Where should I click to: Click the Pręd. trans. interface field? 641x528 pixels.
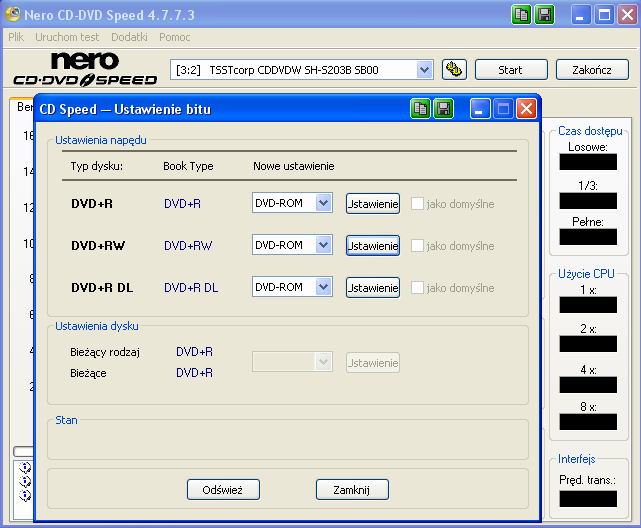click(588, 499)
